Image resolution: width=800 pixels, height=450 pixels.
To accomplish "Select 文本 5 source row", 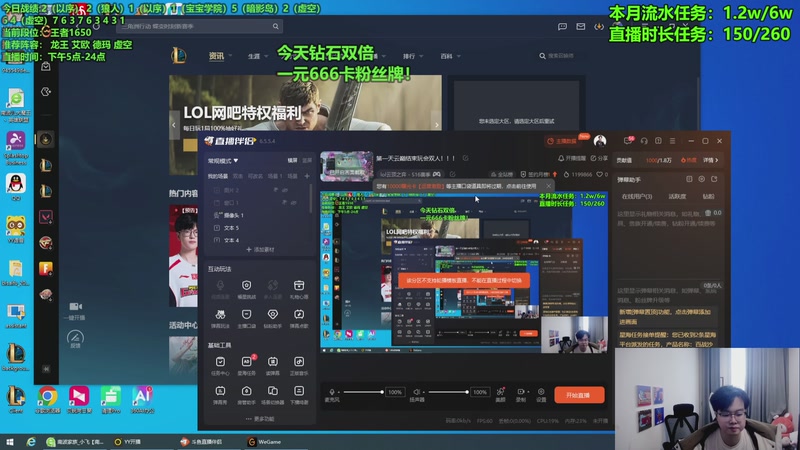I will click(x=260, y=228).
